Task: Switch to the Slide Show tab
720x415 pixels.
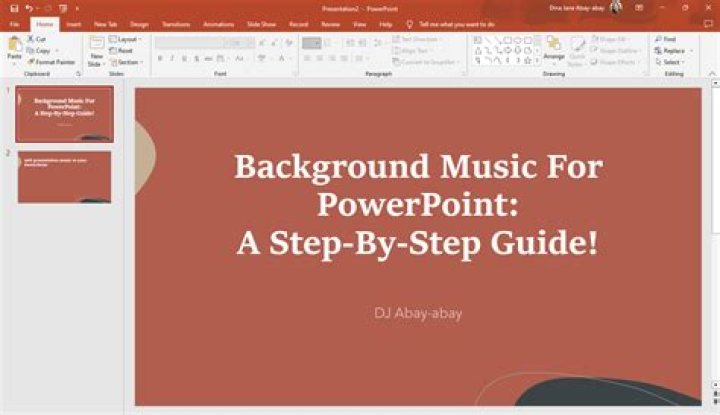Action: [x=262, y=24]
